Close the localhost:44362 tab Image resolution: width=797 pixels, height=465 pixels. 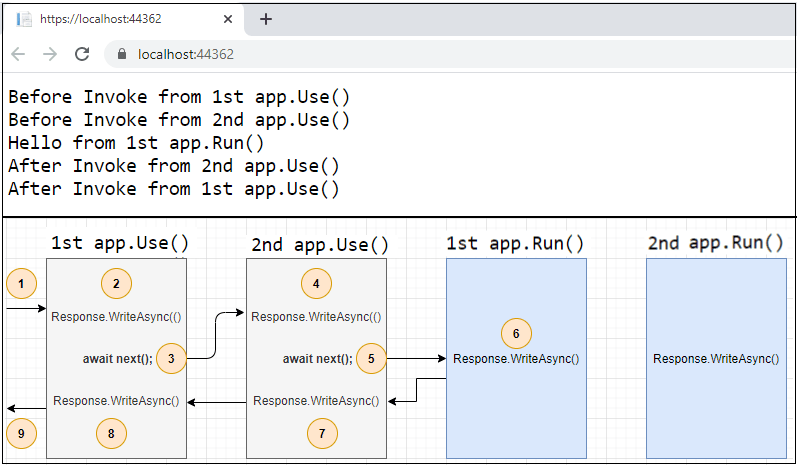coord(228,19)
